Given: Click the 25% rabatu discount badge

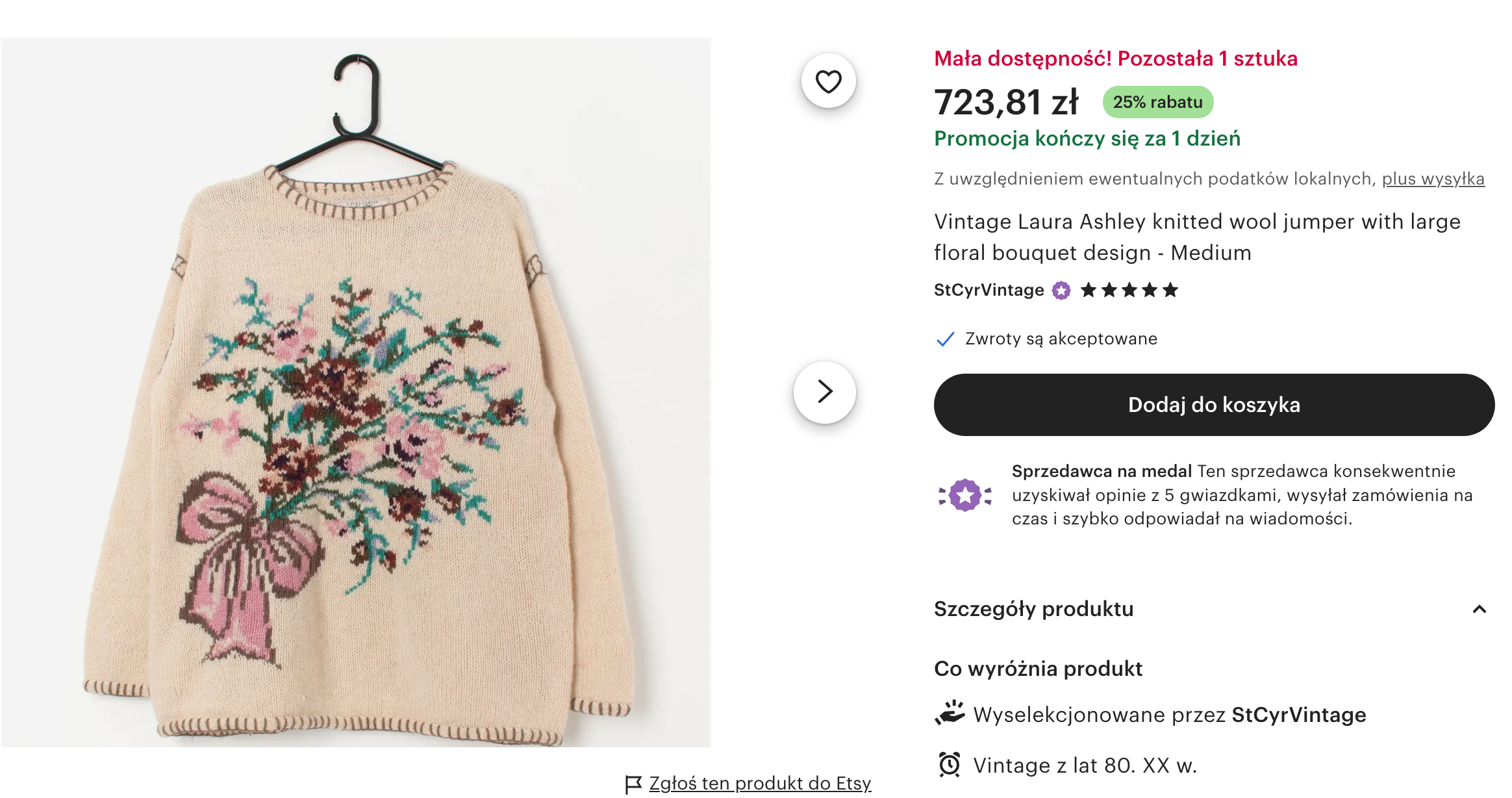Looking at the screenshot, I should pos(1157,102).
